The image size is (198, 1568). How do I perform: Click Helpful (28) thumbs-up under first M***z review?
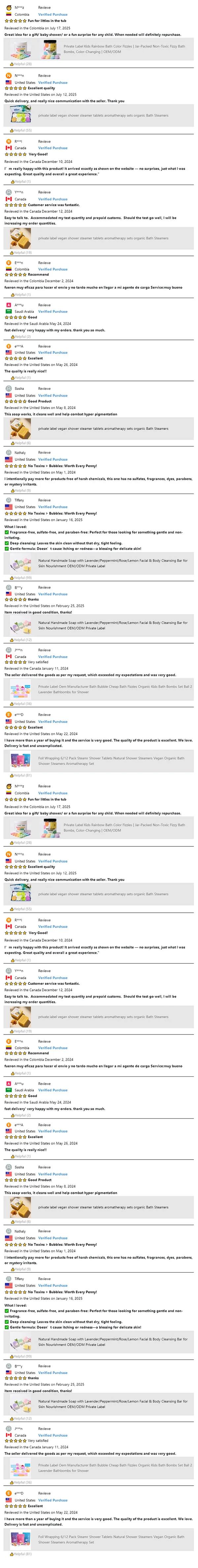pyautogui.click(x=12, y=64)
